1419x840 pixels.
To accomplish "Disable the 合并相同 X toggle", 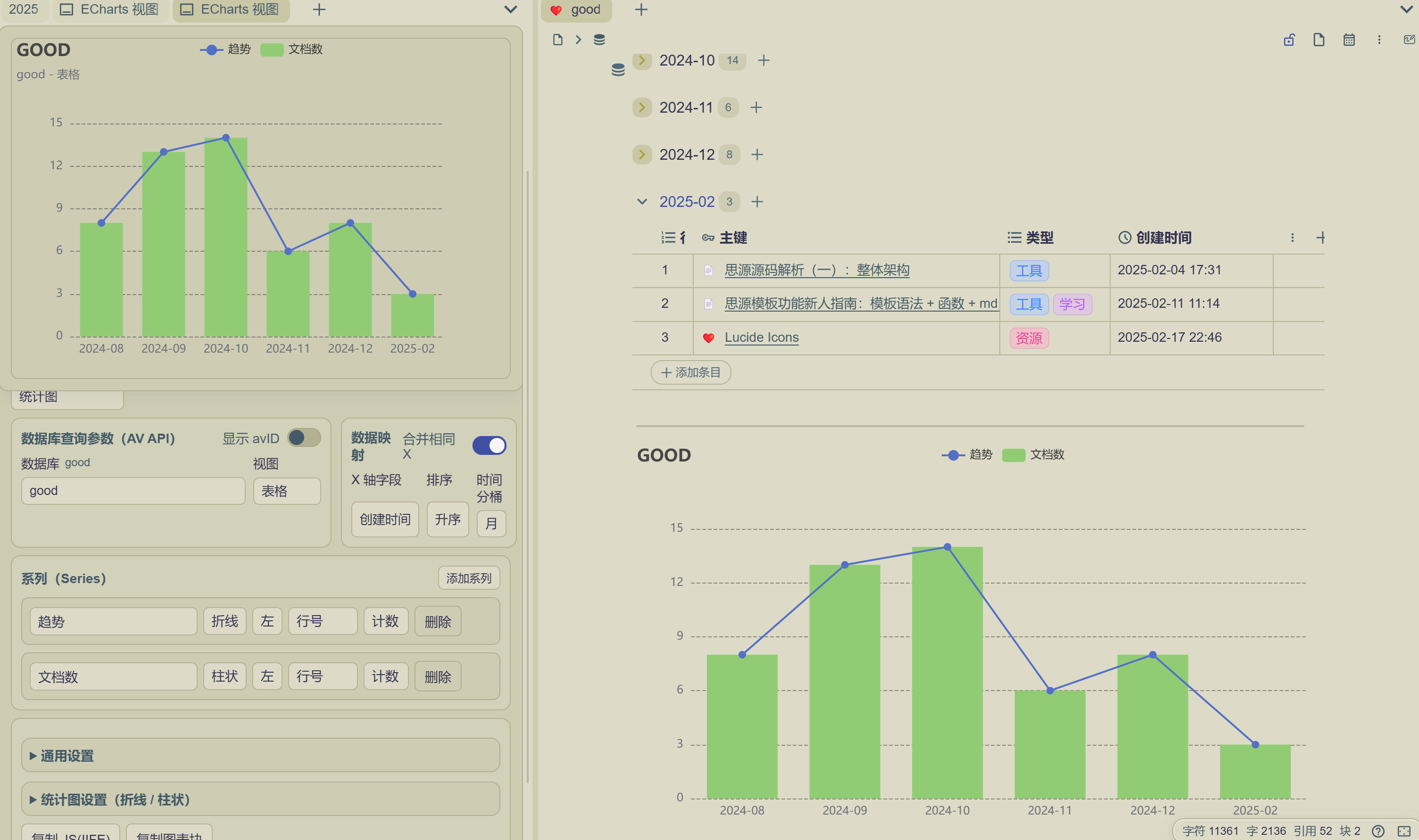I will tap(489, 445).
